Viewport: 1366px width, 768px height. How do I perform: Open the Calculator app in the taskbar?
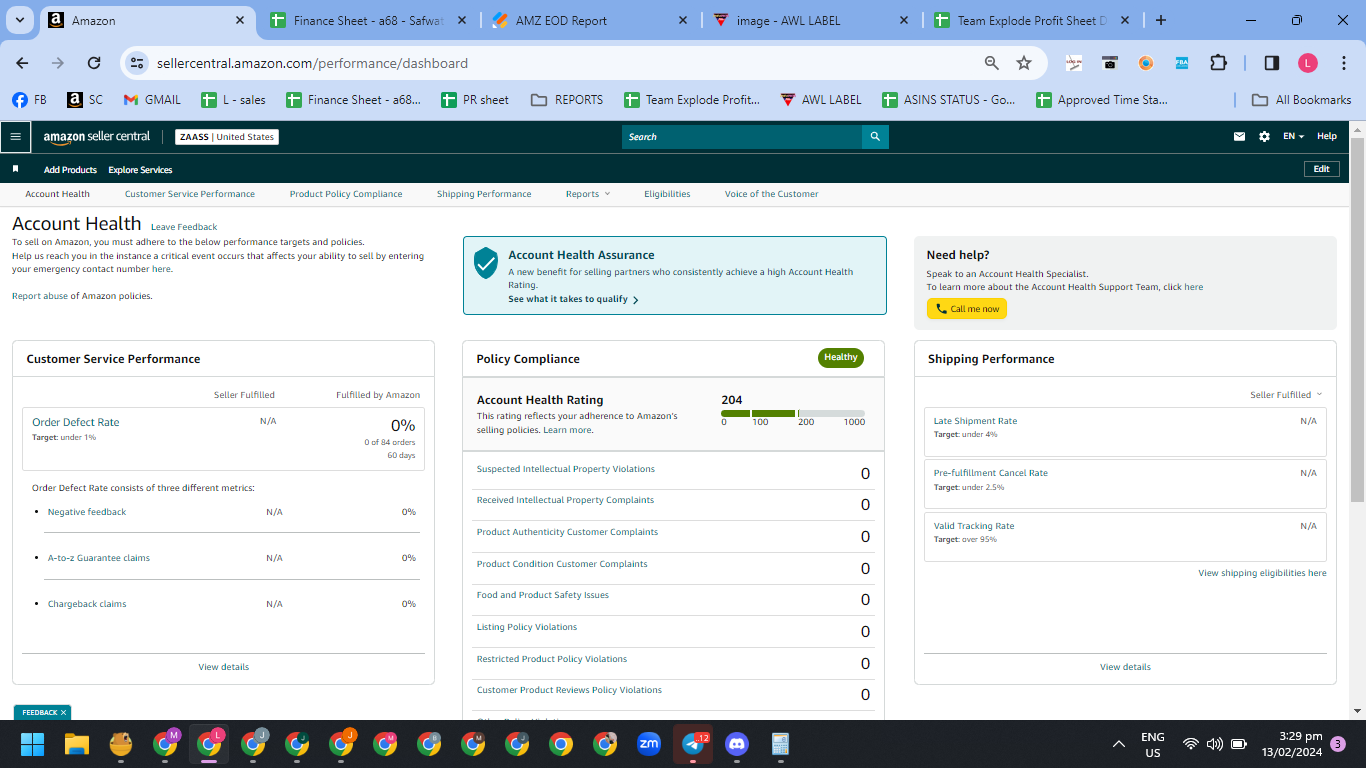(781, 744)
